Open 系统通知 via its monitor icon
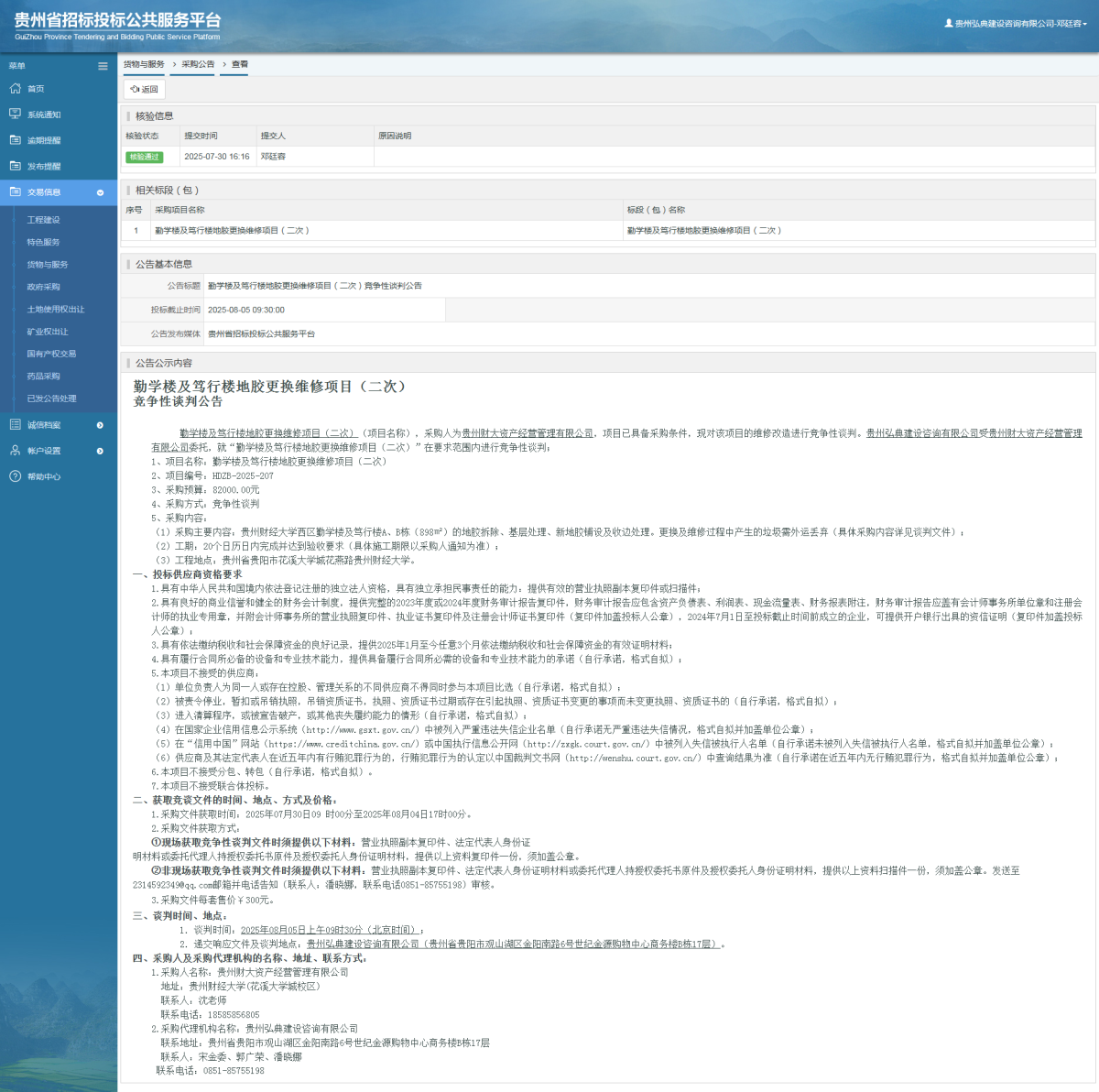Screen dimensions: 1099x1092 tap(15, 115)
